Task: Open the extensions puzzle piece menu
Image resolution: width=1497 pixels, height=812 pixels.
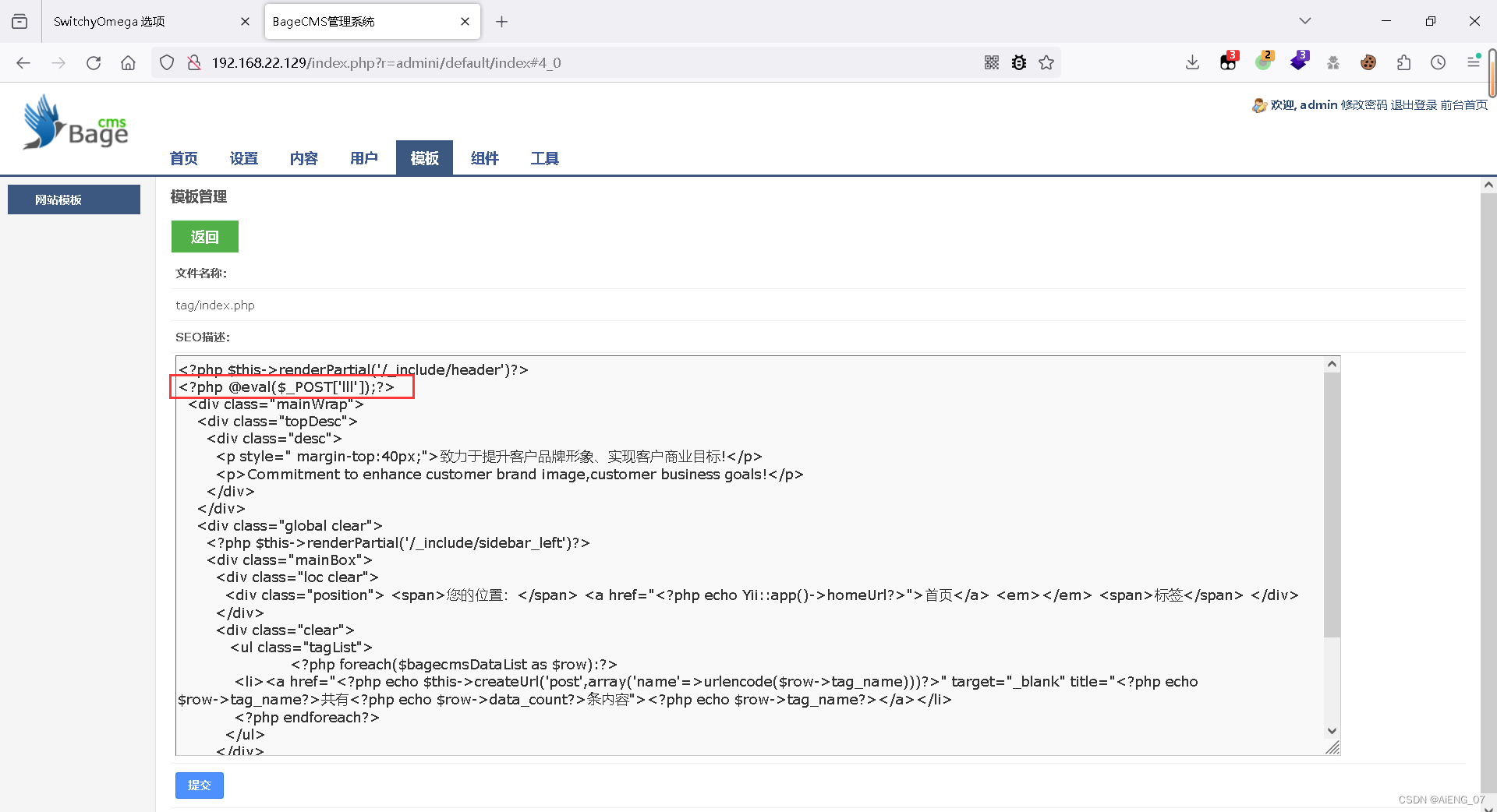Action: click(1403, 63)
